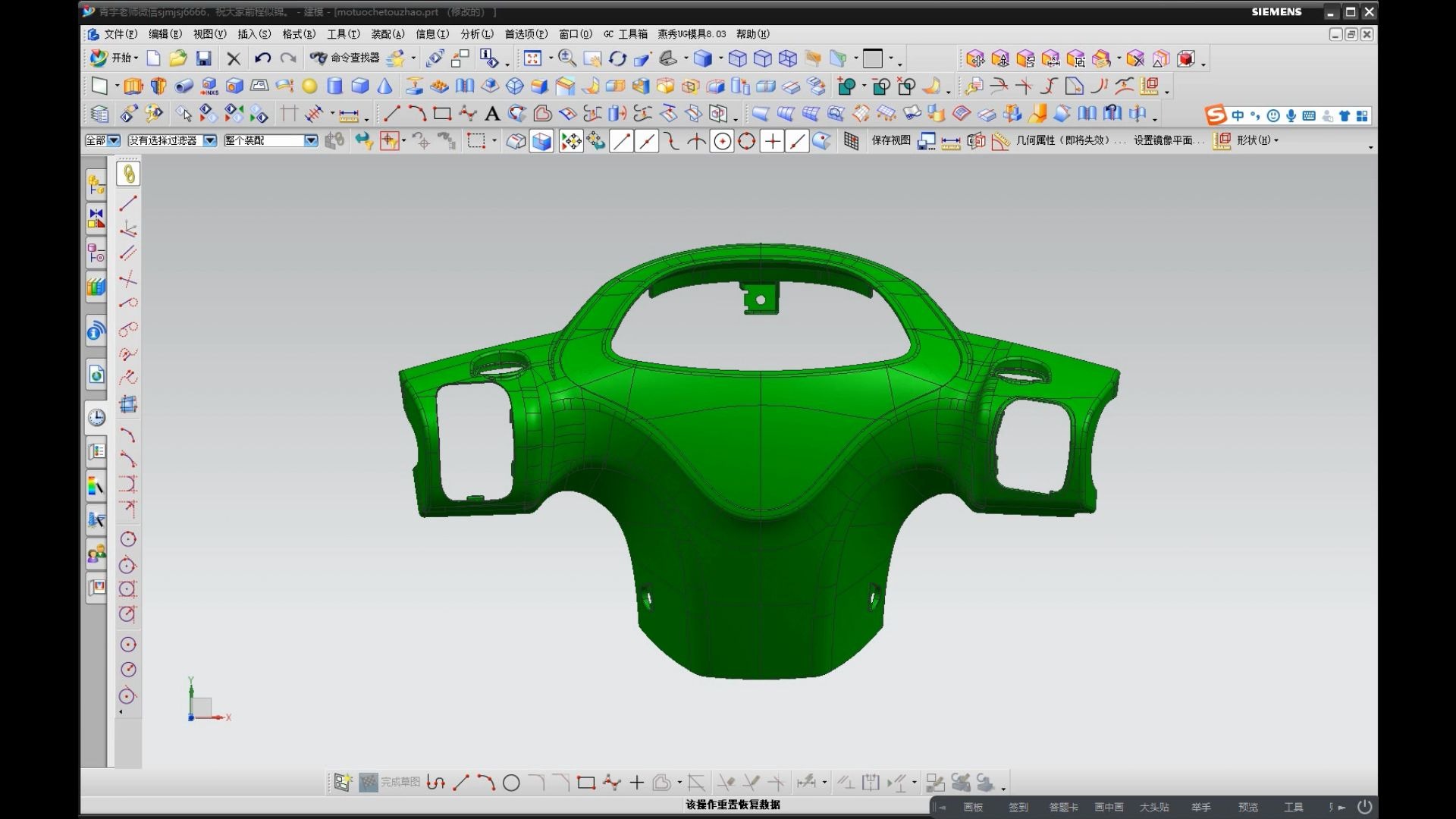The image size is (1456, 819).
Task: Click the text 'A' tool icon
Action: [492, 115]
